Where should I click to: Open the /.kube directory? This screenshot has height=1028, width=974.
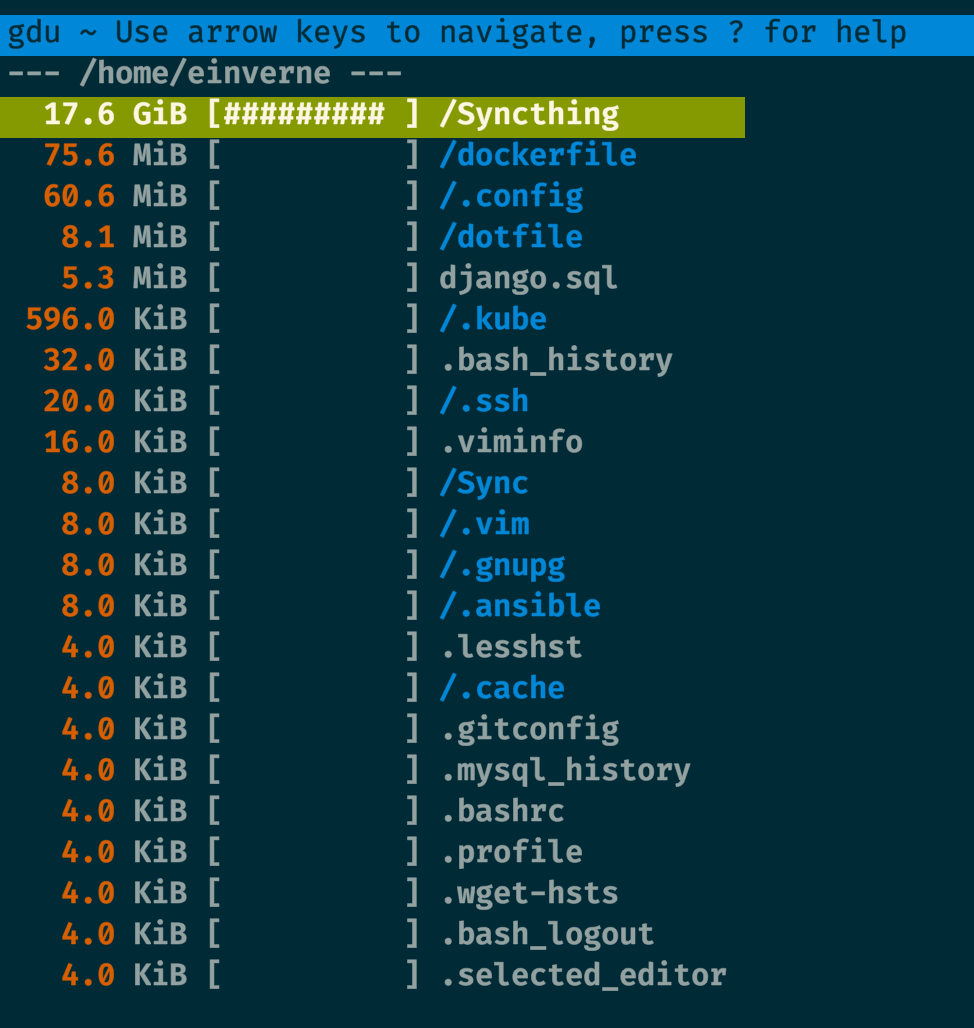pos(493,319)
